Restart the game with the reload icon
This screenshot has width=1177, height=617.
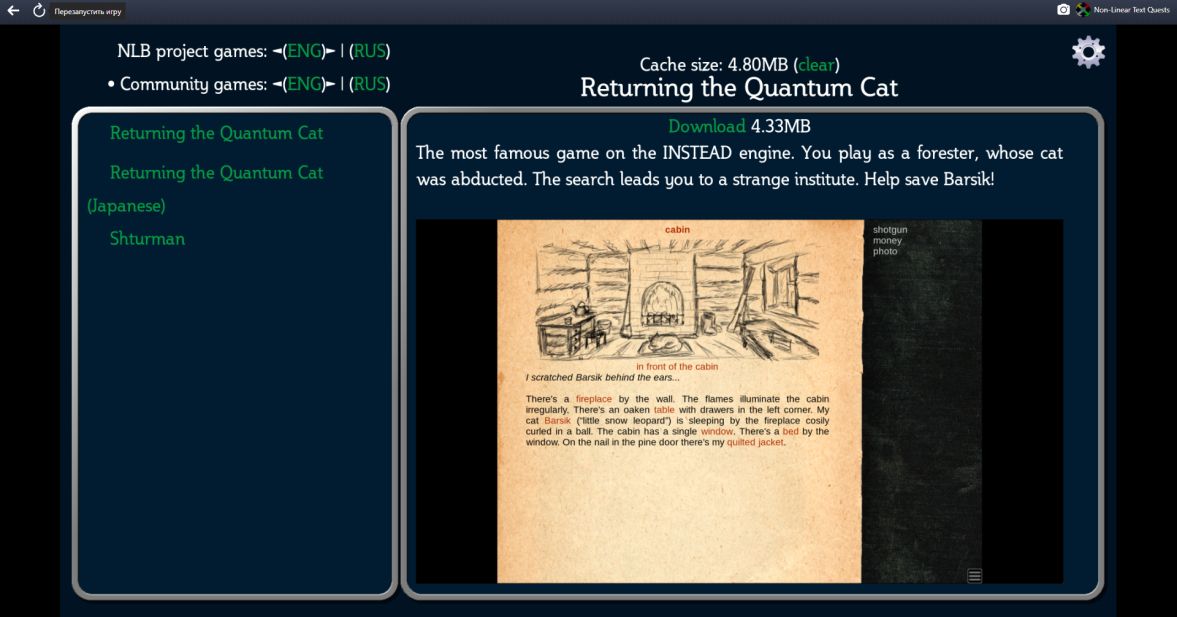coord(39,11)
